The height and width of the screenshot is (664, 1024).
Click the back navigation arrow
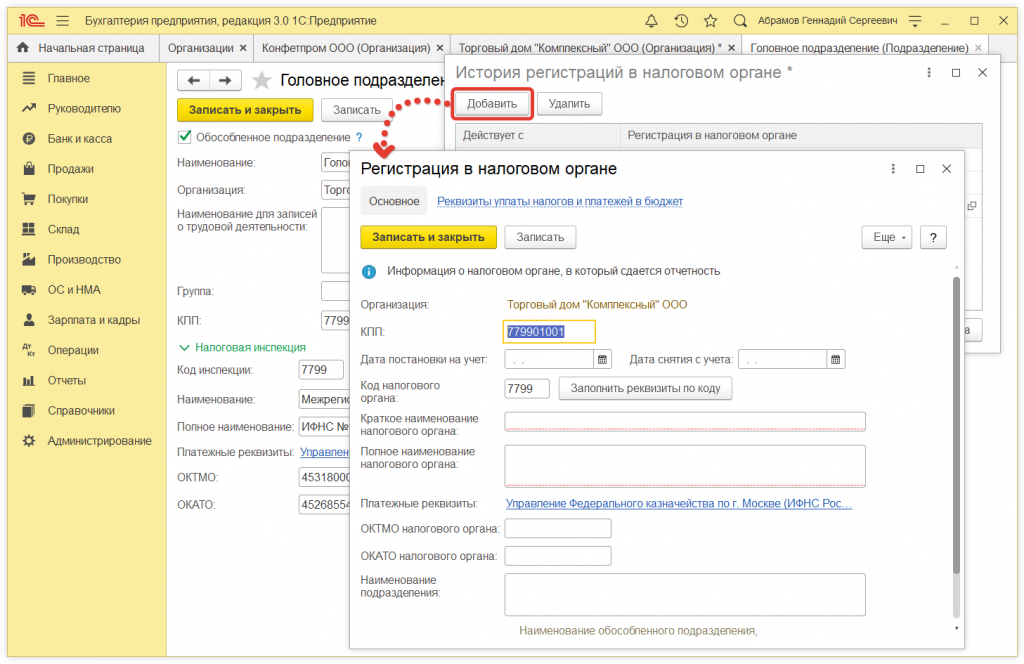tap(194, 81)
